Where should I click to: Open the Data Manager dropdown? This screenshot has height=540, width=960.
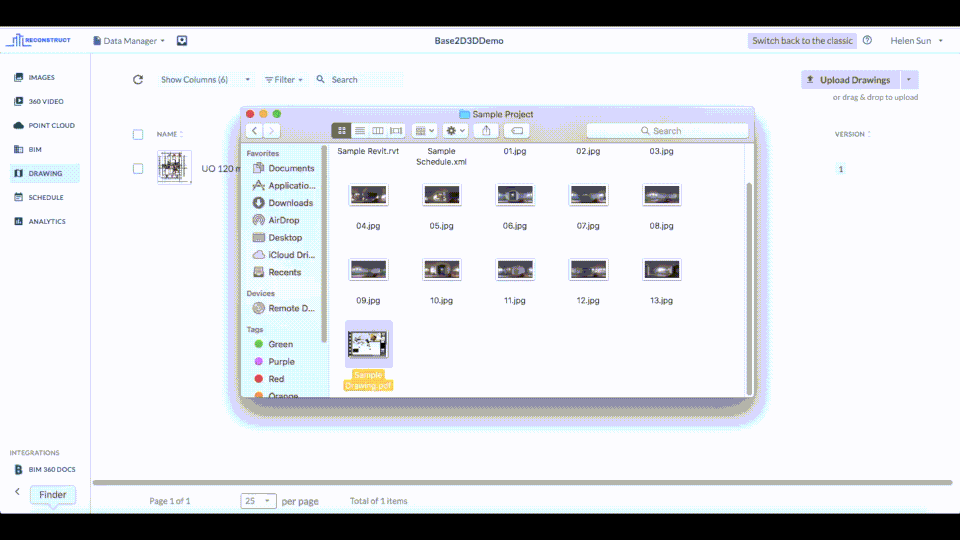(129, 40)
